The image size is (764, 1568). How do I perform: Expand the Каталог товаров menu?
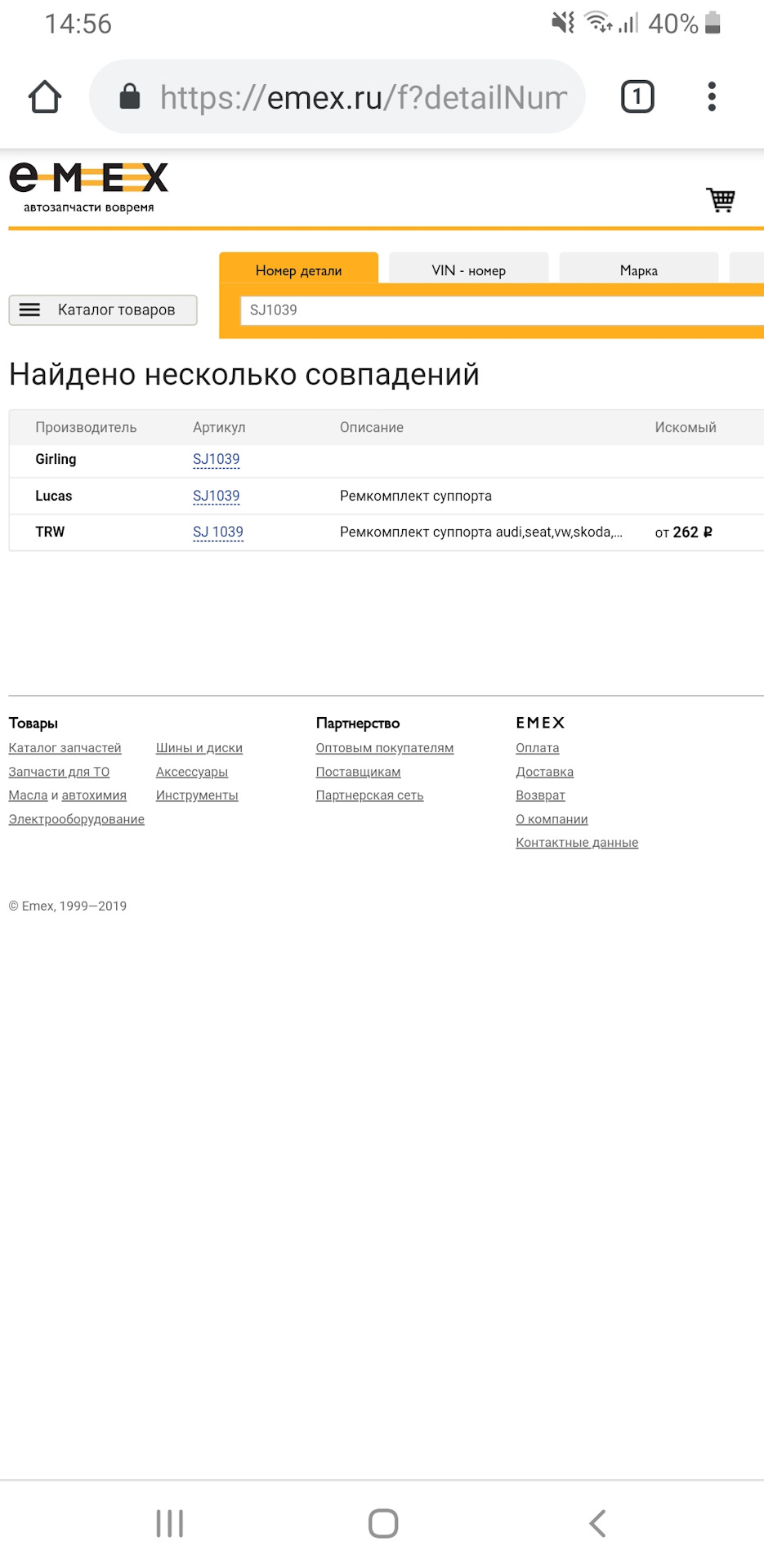(x=103, y=310)
